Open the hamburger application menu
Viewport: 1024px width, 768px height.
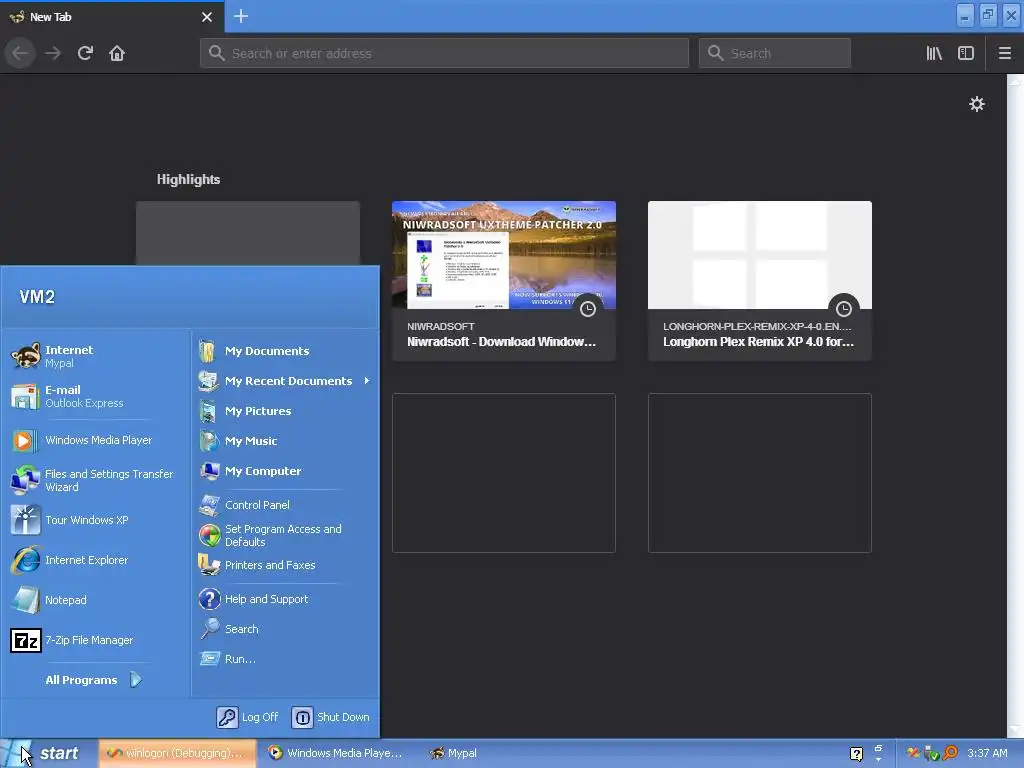(1004, 53)
